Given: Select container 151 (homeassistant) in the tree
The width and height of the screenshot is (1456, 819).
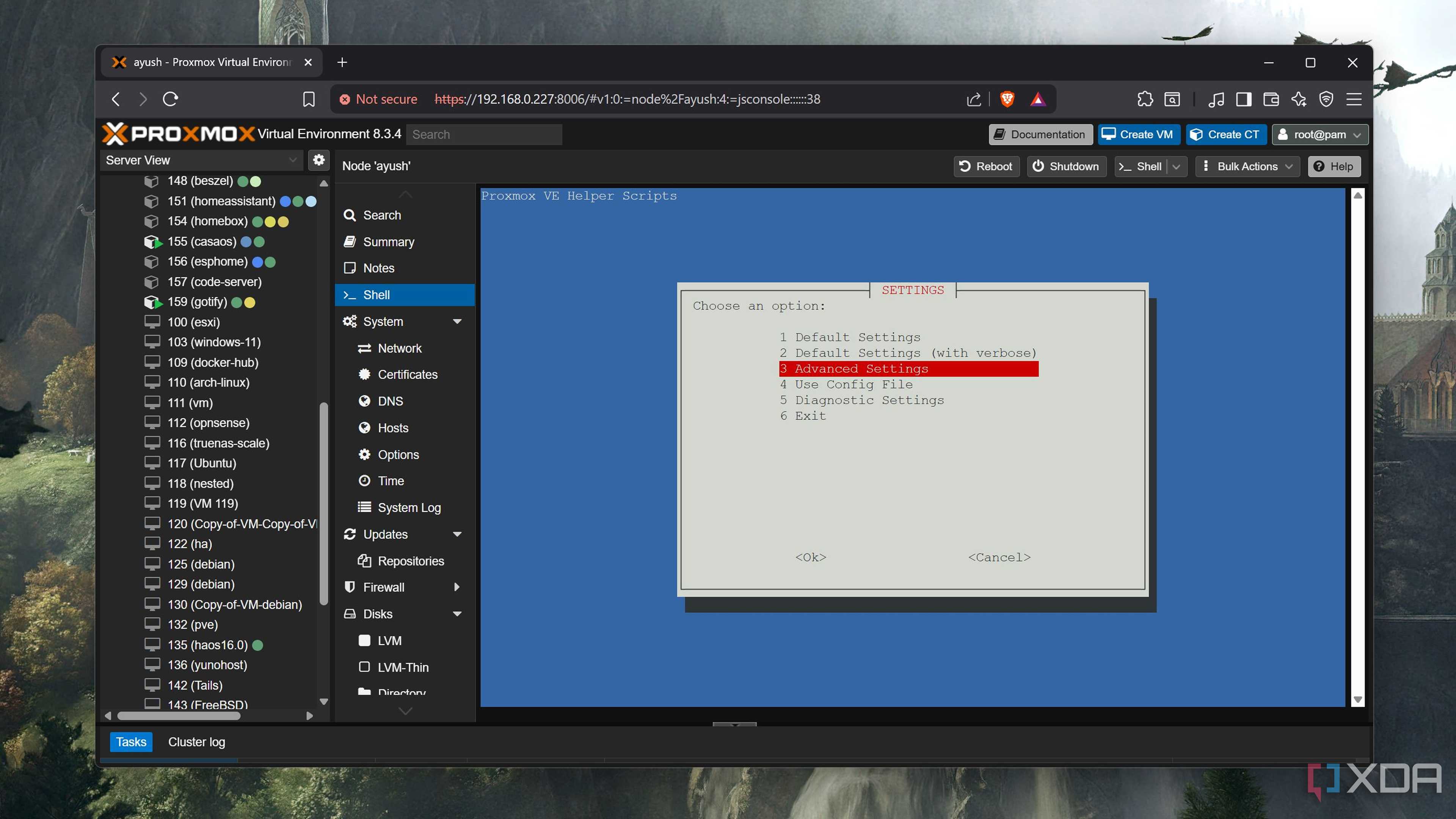Looking at the screenshot, I should (x=221, y=201).
